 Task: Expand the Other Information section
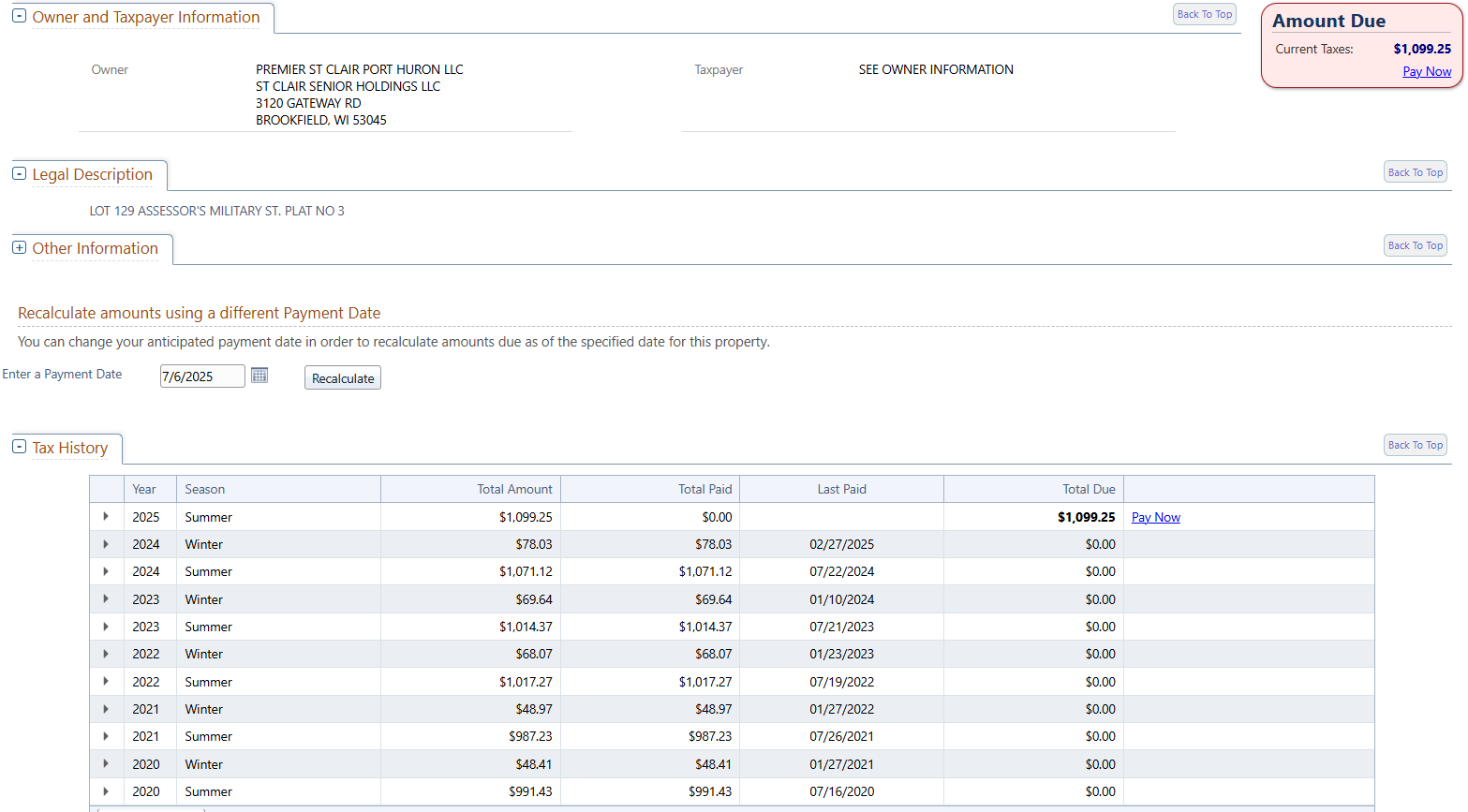tap(19, 247)
